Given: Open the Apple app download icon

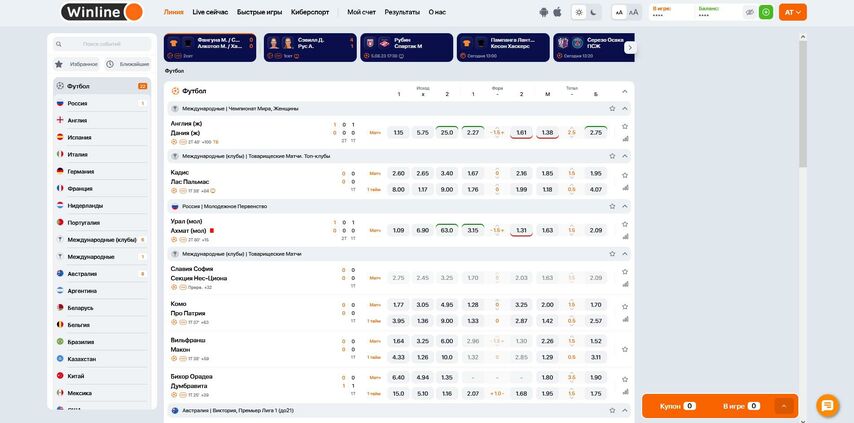Looking at the screenshot, I should point(557,12).
